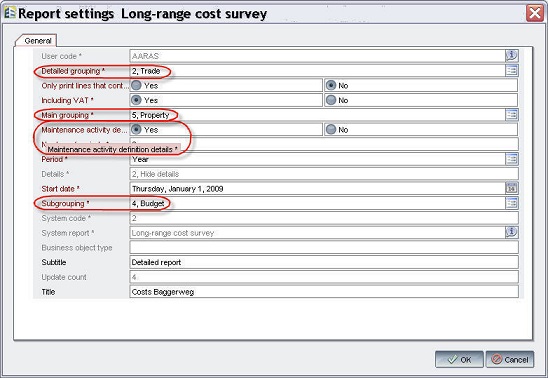Select Yes for Only print lines option

pos(136,85)
